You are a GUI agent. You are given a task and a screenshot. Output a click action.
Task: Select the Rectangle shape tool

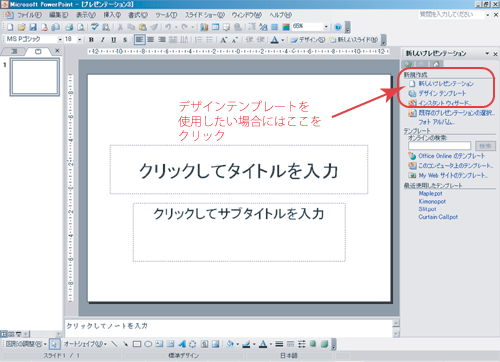(137, 344)
